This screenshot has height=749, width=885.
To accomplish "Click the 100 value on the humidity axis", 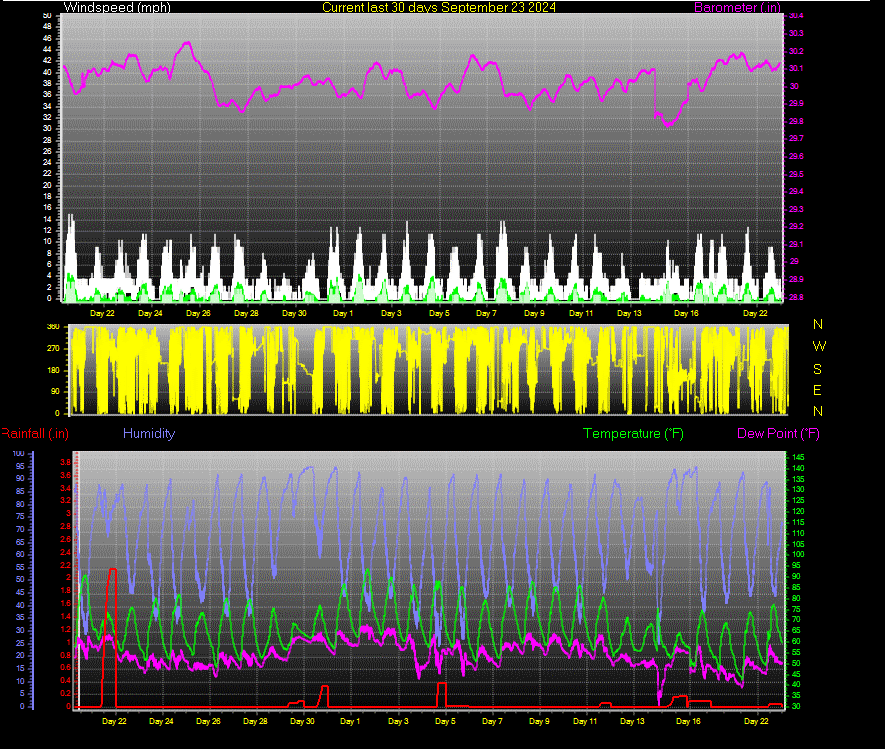I will pyautogui.click(x=18, y=454).
